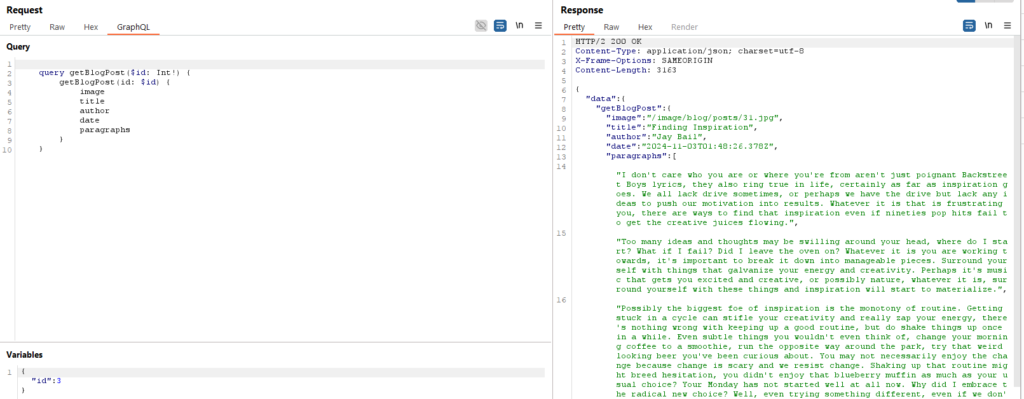
Task: Select the "paragraphs" field in the query
Action: (x=104, y=130)
